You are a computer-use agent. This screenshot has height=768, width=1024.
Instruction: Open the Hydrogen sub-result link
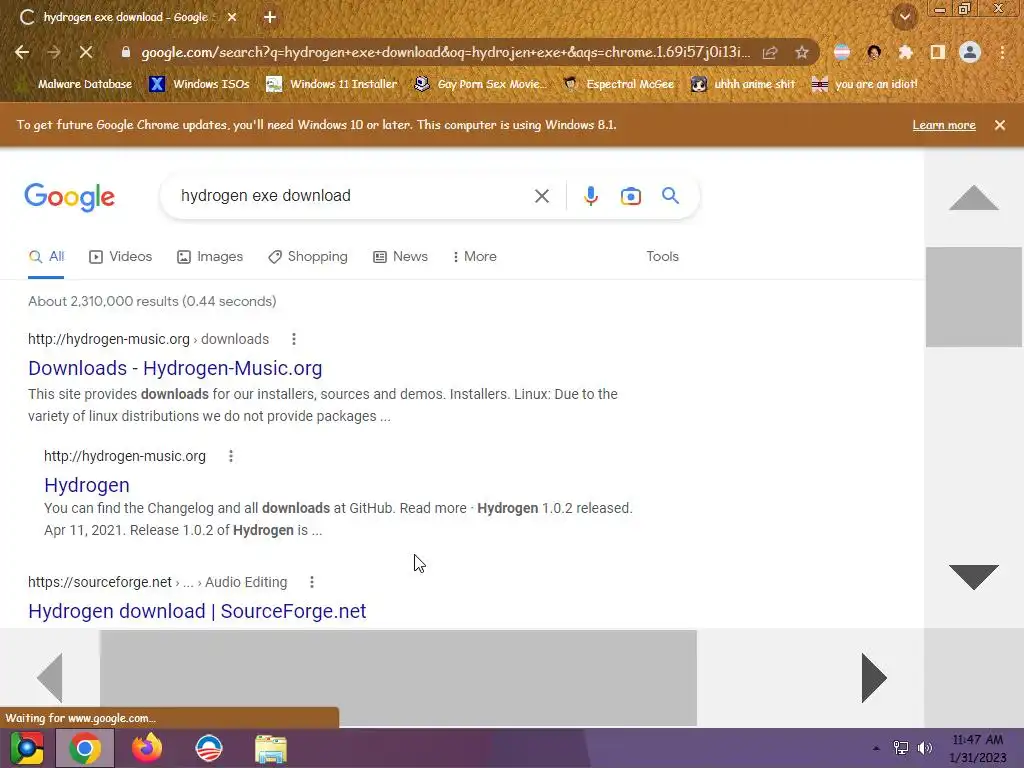tap(87, 485)
